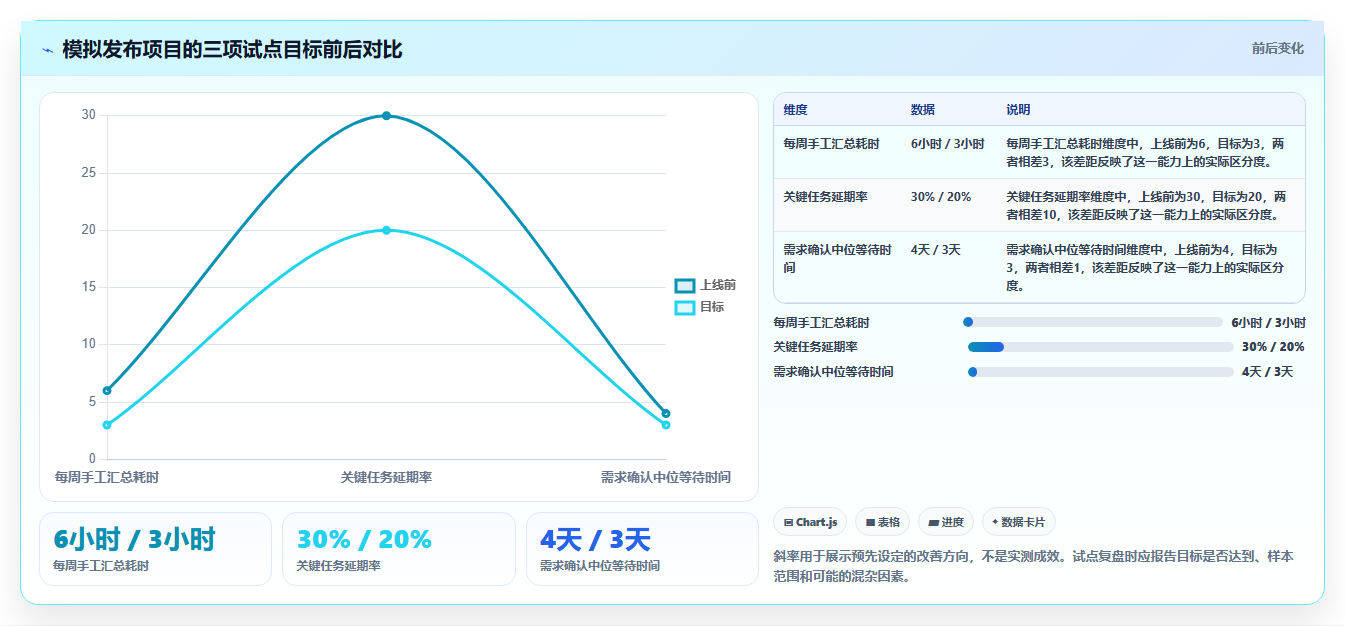Click the 关键任务延期率 label beside its progress bar

pos(815,347)
